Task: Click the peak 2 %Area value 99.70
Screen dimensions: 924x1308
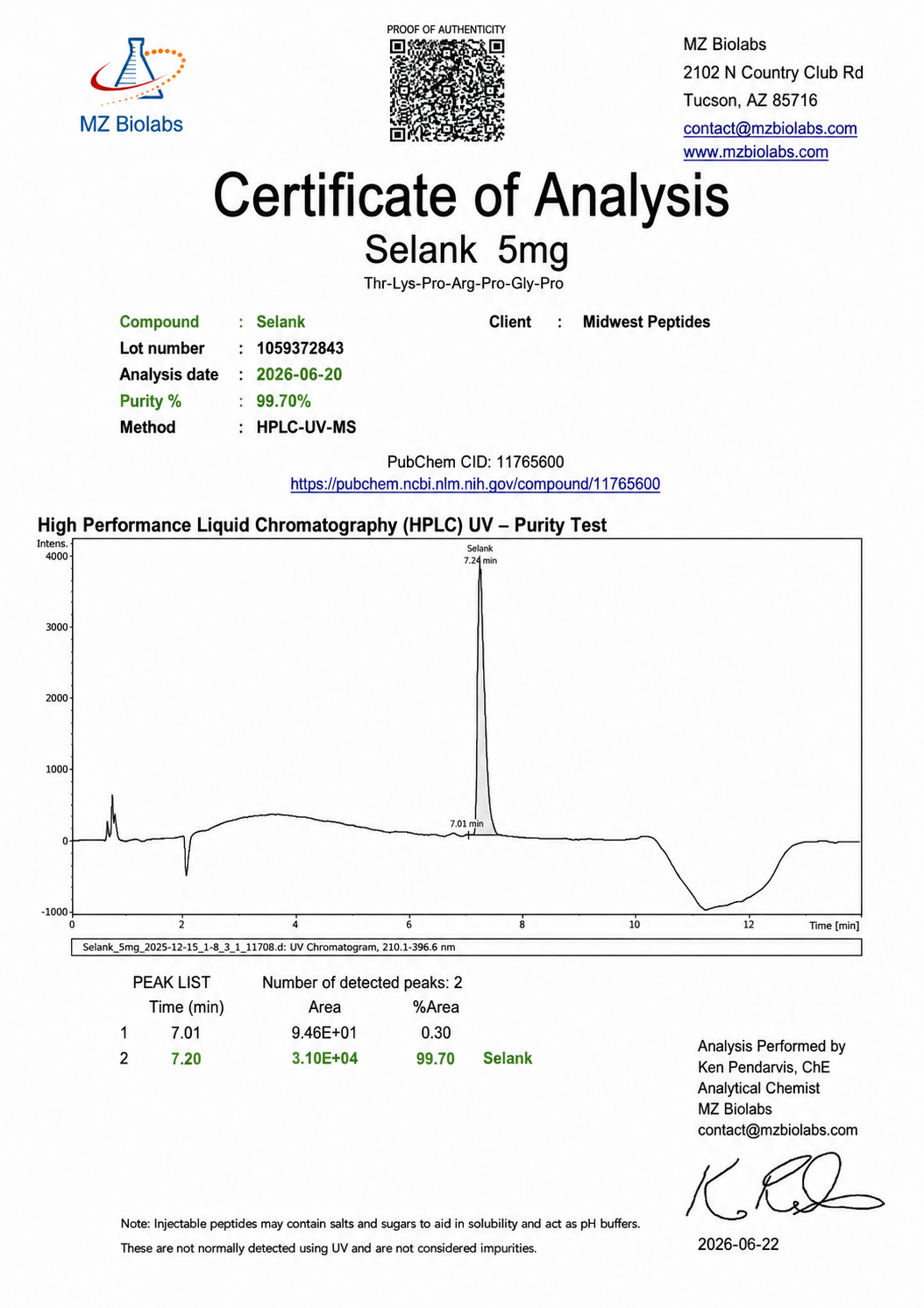Action: (x=436, y=1059)
